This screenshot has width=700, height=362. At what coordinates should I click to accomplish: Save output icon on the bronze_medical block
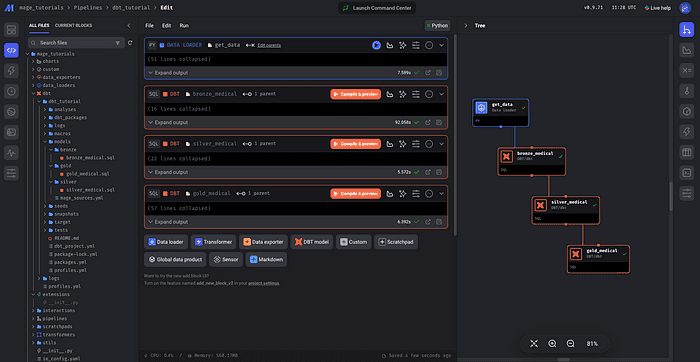[439, 122]
